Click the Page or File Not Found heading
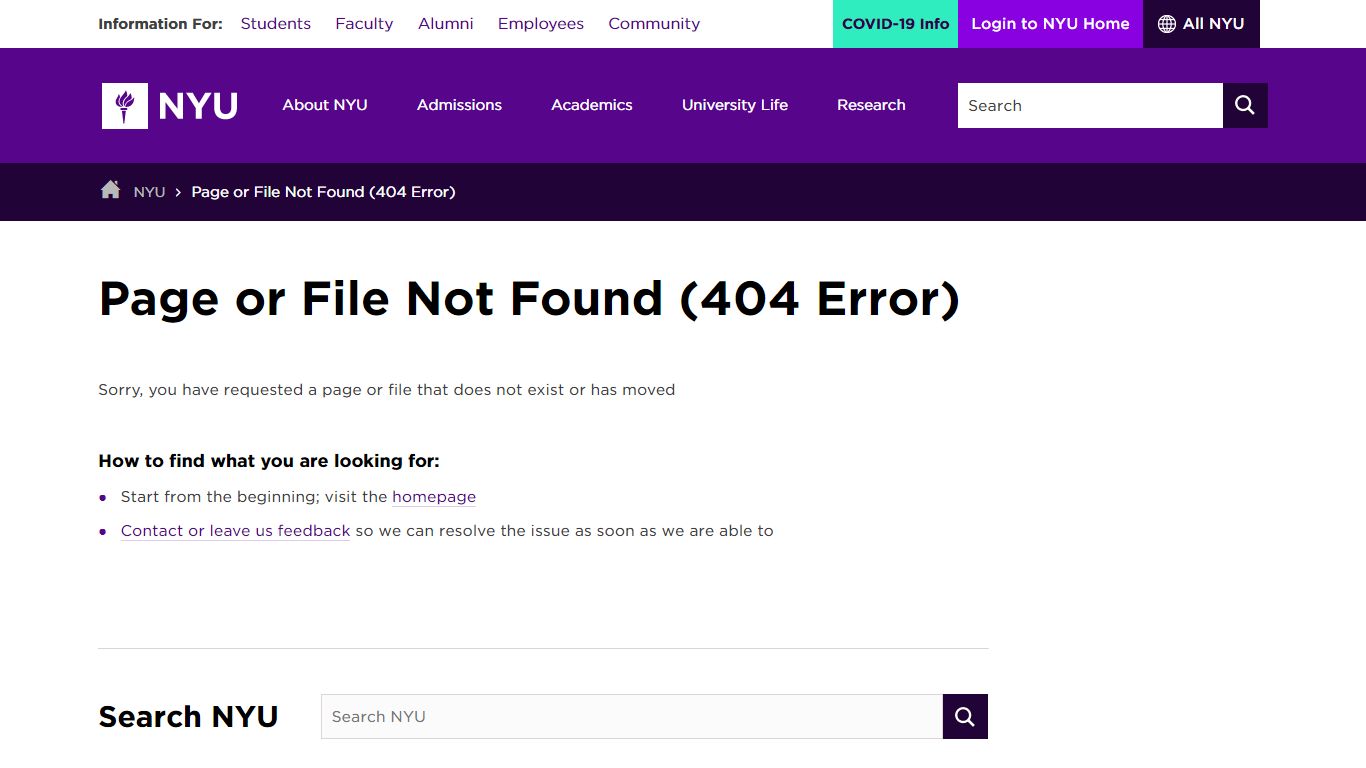This screenshot has width=1366, height=768. pos(529,298)
